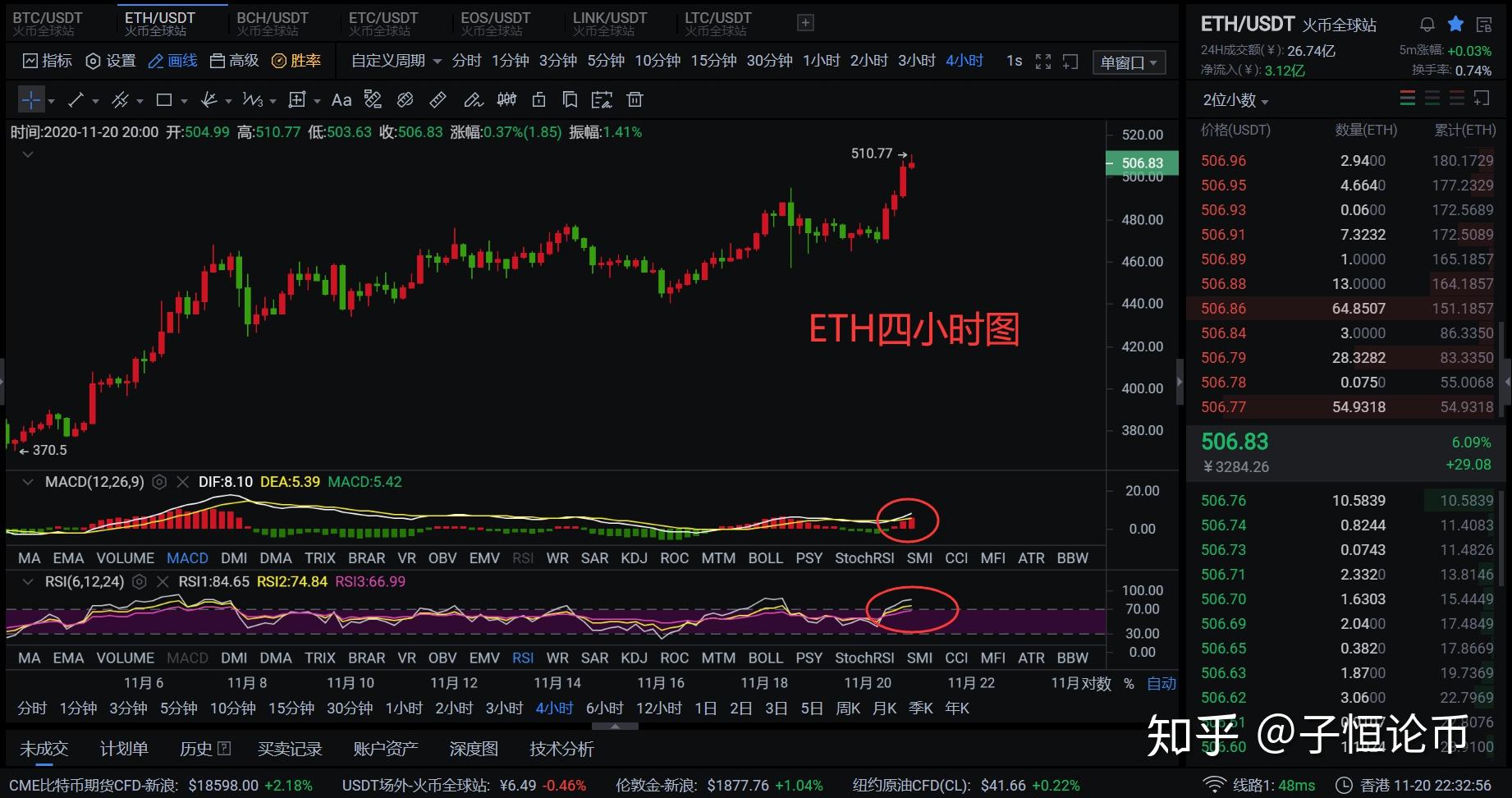Close the RSI indicator panel
The image size is (1512, 798).
click(163, 581)
